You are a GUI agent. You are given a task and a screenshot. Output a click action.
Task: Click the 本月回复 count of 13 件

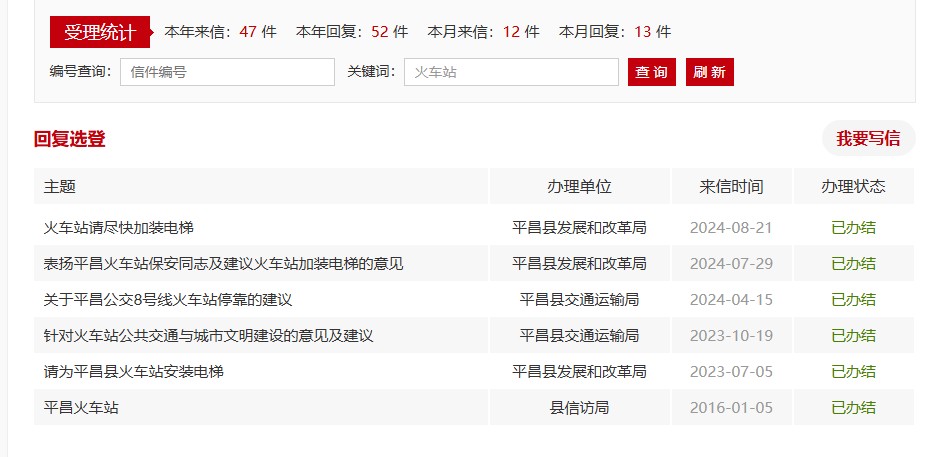(653, 32)
